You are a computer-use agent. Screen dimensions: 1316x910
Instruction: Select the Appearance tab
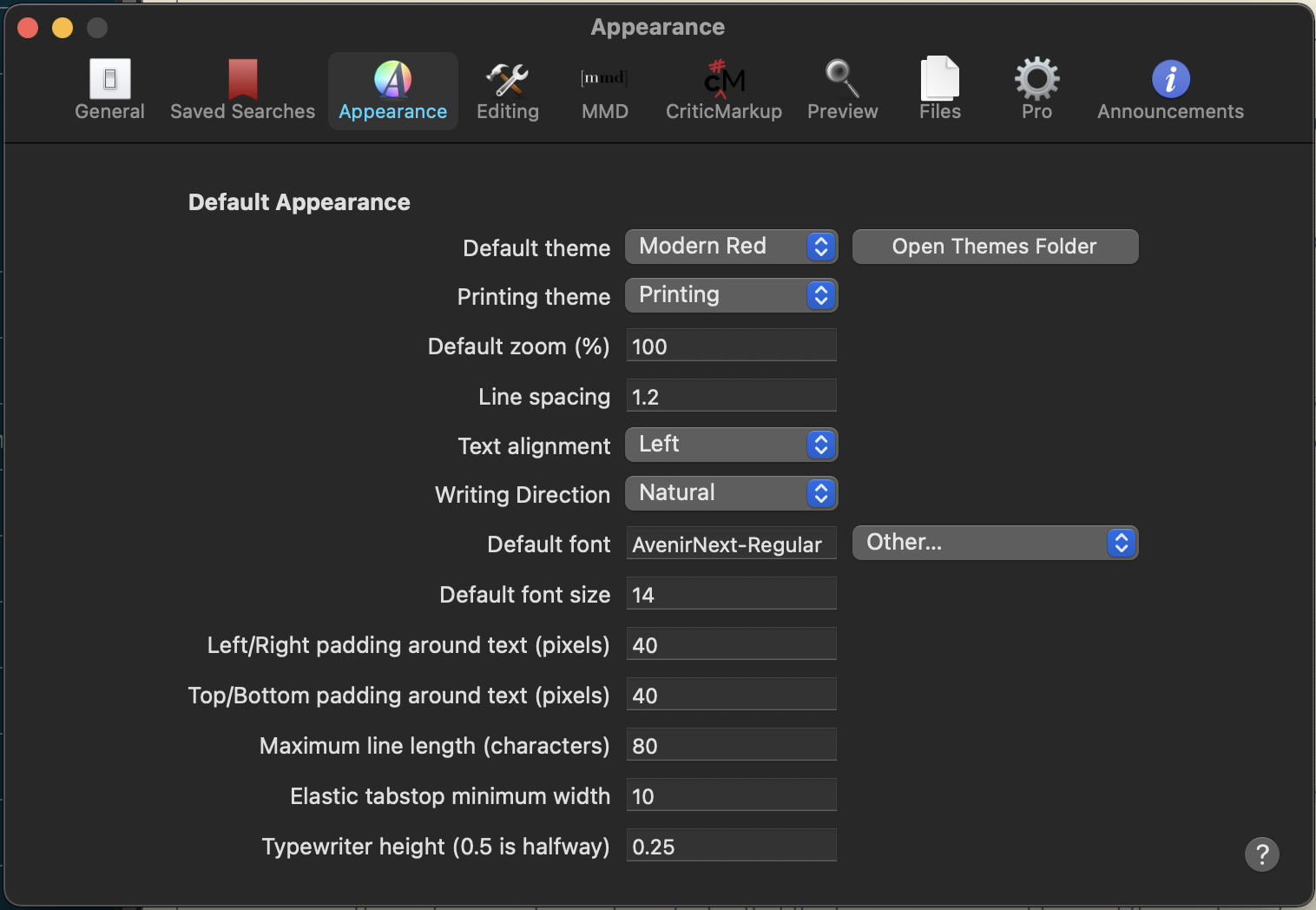[392, 90]
